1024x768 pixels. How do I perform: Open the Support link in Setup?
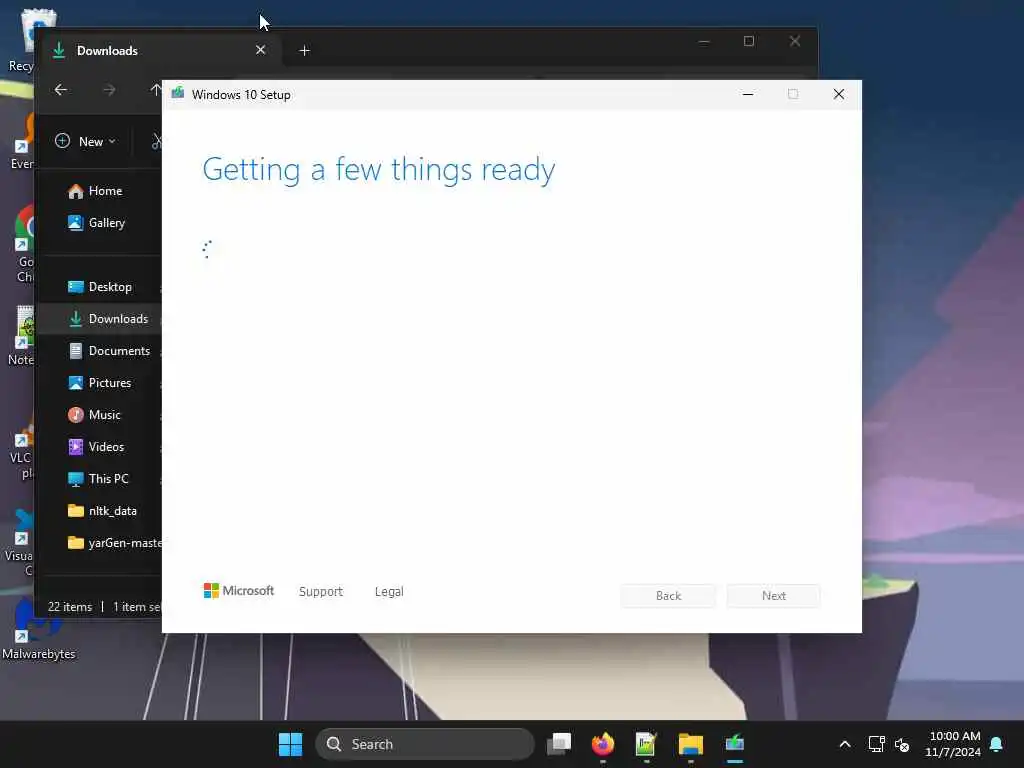pos(321,592)
